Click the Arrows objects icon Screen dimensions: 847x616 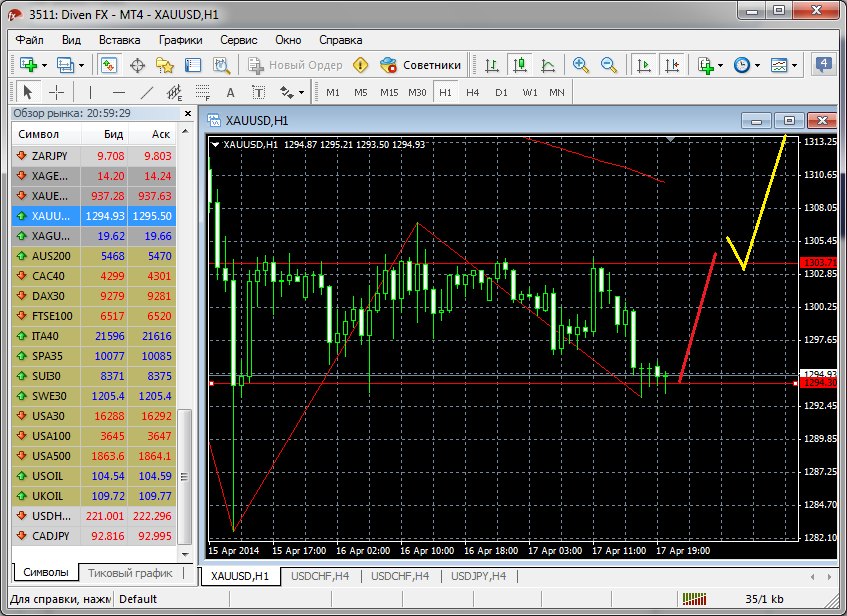coord(286,92)
